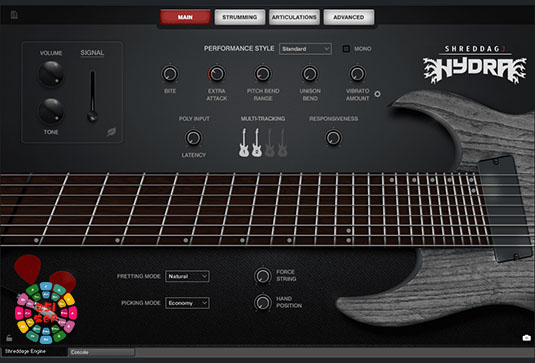Click the Extra Attack knob
The width and height of the screenshot is (535, 363).
pos(217,74)
